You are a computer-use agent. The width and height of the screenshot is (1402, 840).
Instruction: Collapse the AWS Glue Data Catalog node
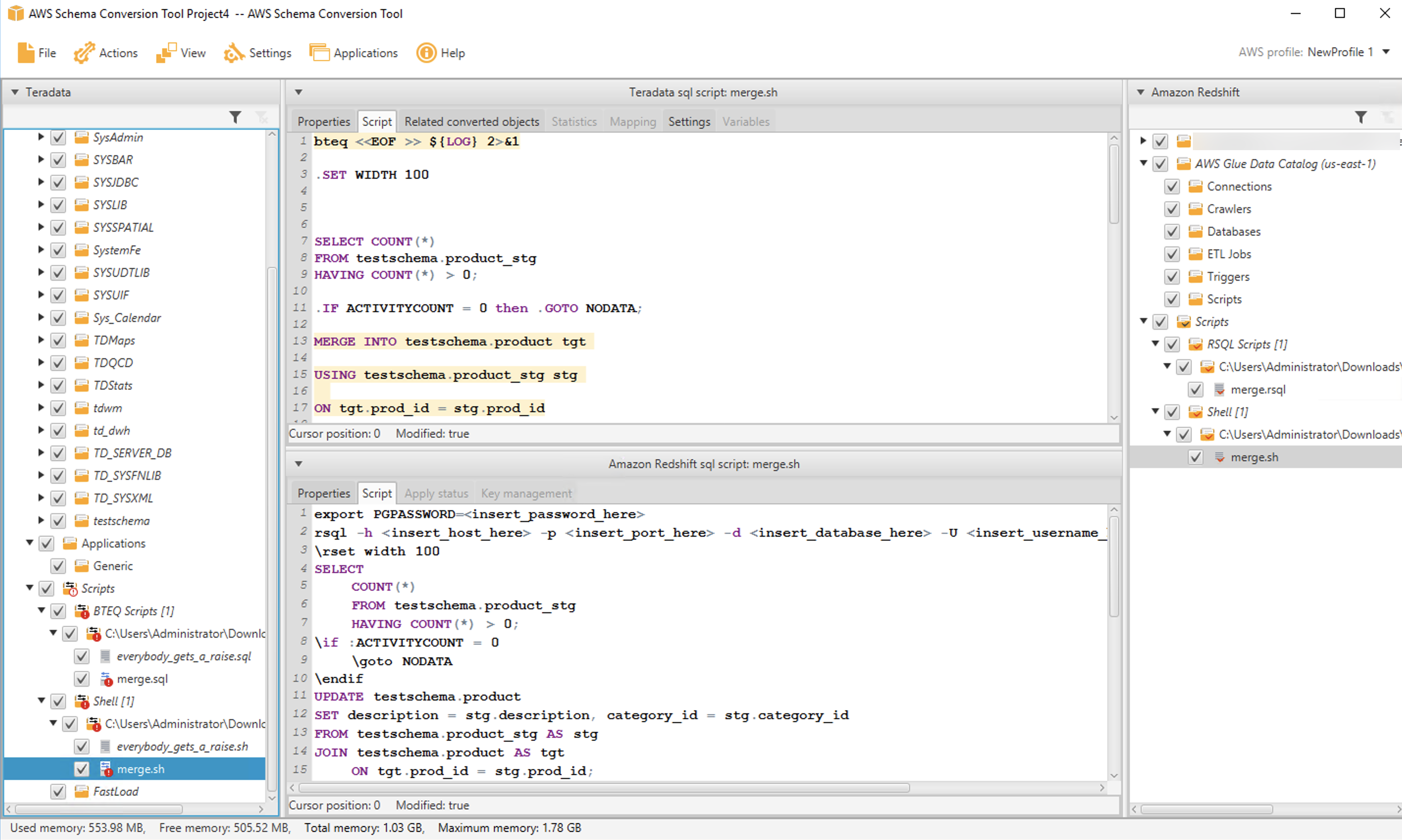click(x=1143, y=163)
